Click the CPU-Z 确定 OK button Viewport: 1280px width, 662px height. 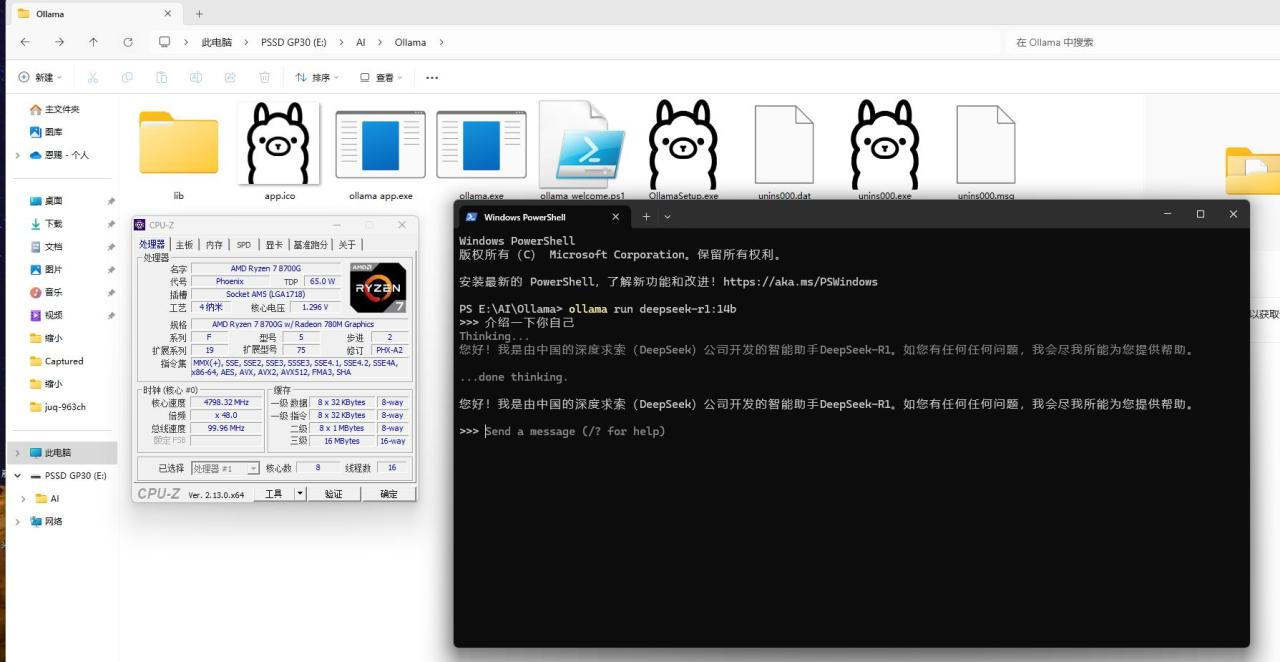point(389,494)
